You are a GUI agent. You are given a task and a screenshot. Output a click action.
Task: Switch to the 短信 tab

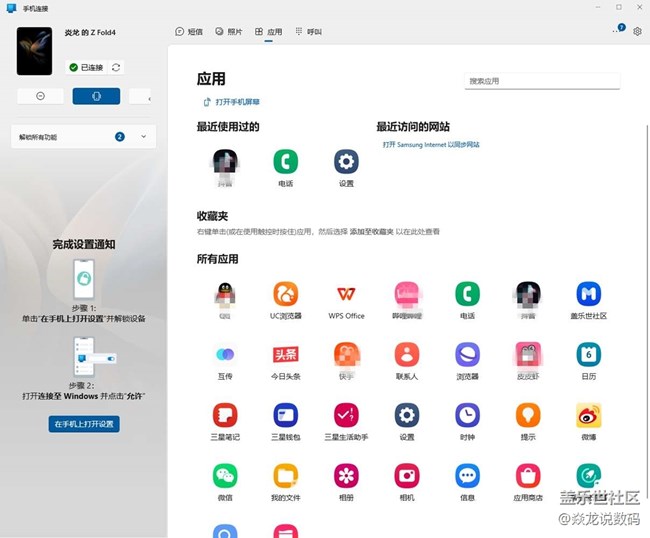pos(189,32)
